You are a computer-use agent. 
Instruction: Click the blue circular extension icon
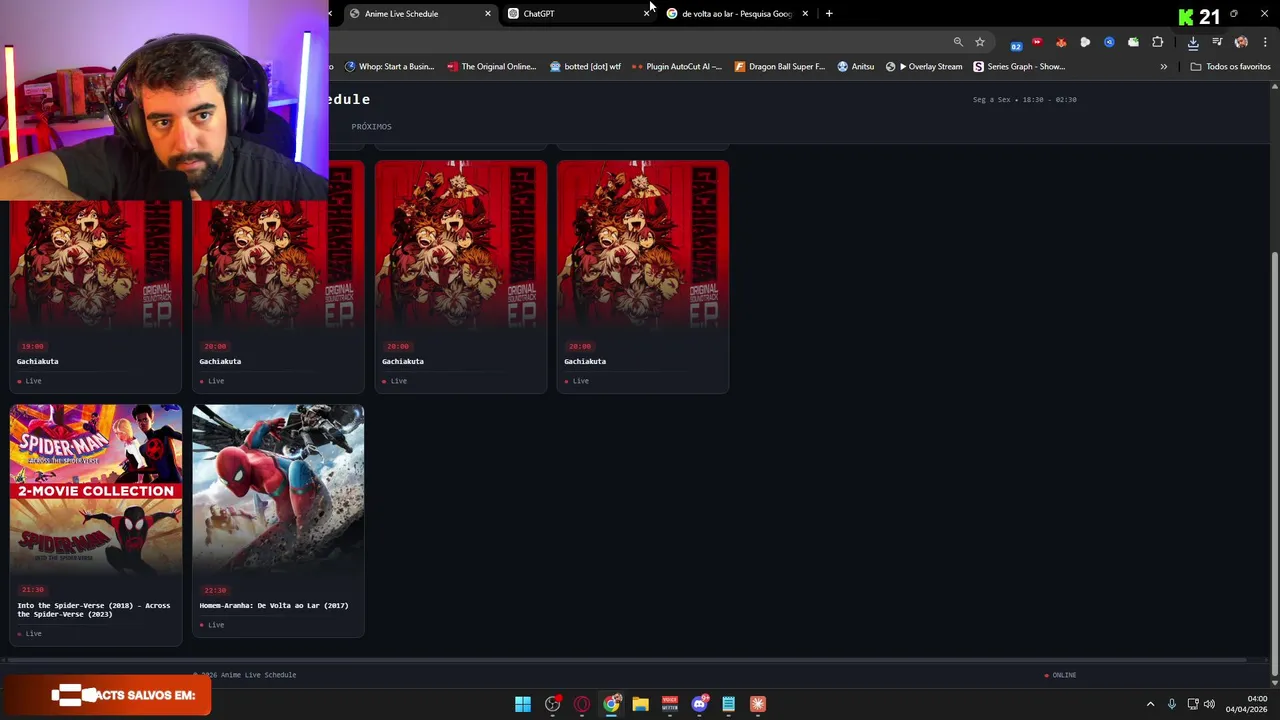click(x=1109, y=42)
